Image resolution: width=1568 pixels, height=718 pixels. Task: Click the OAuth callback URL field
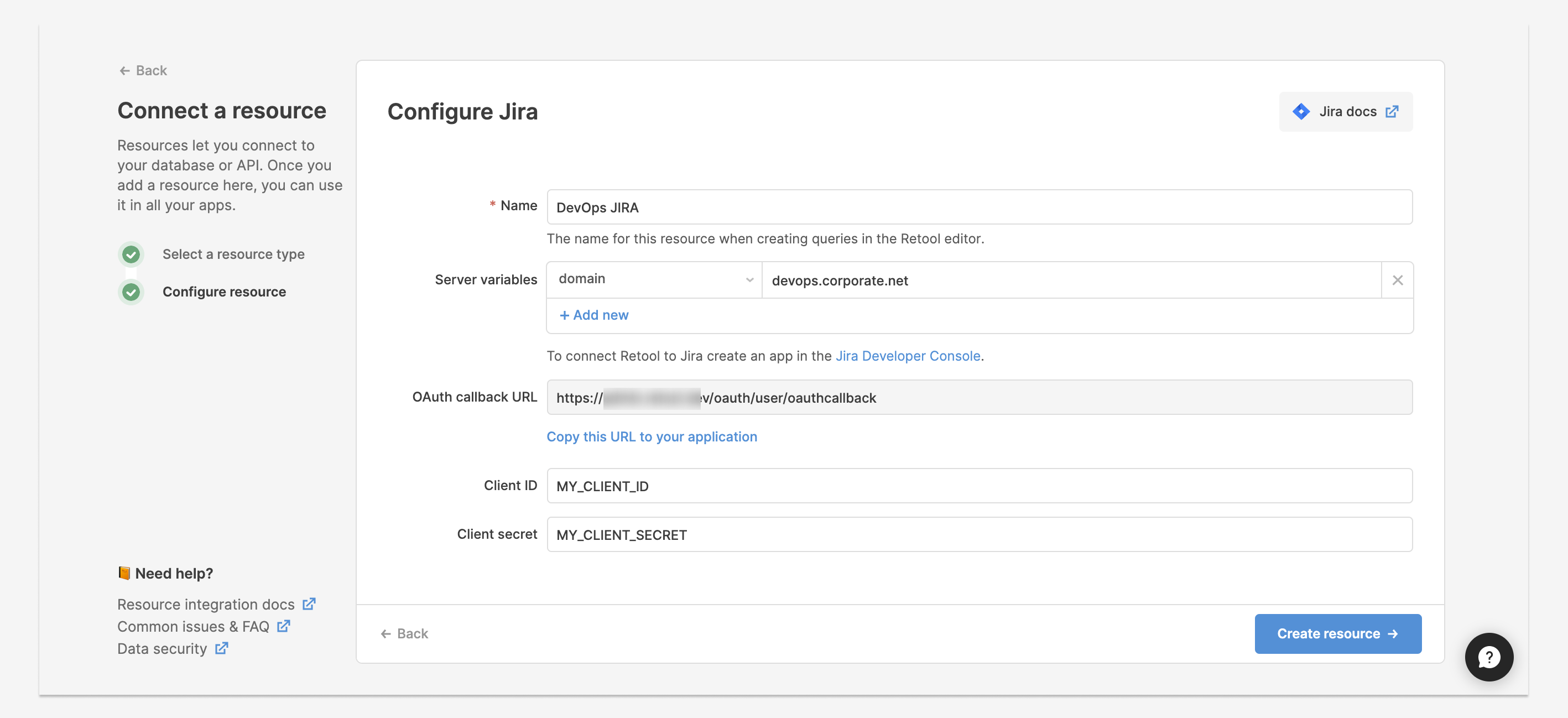coord(980,398)
